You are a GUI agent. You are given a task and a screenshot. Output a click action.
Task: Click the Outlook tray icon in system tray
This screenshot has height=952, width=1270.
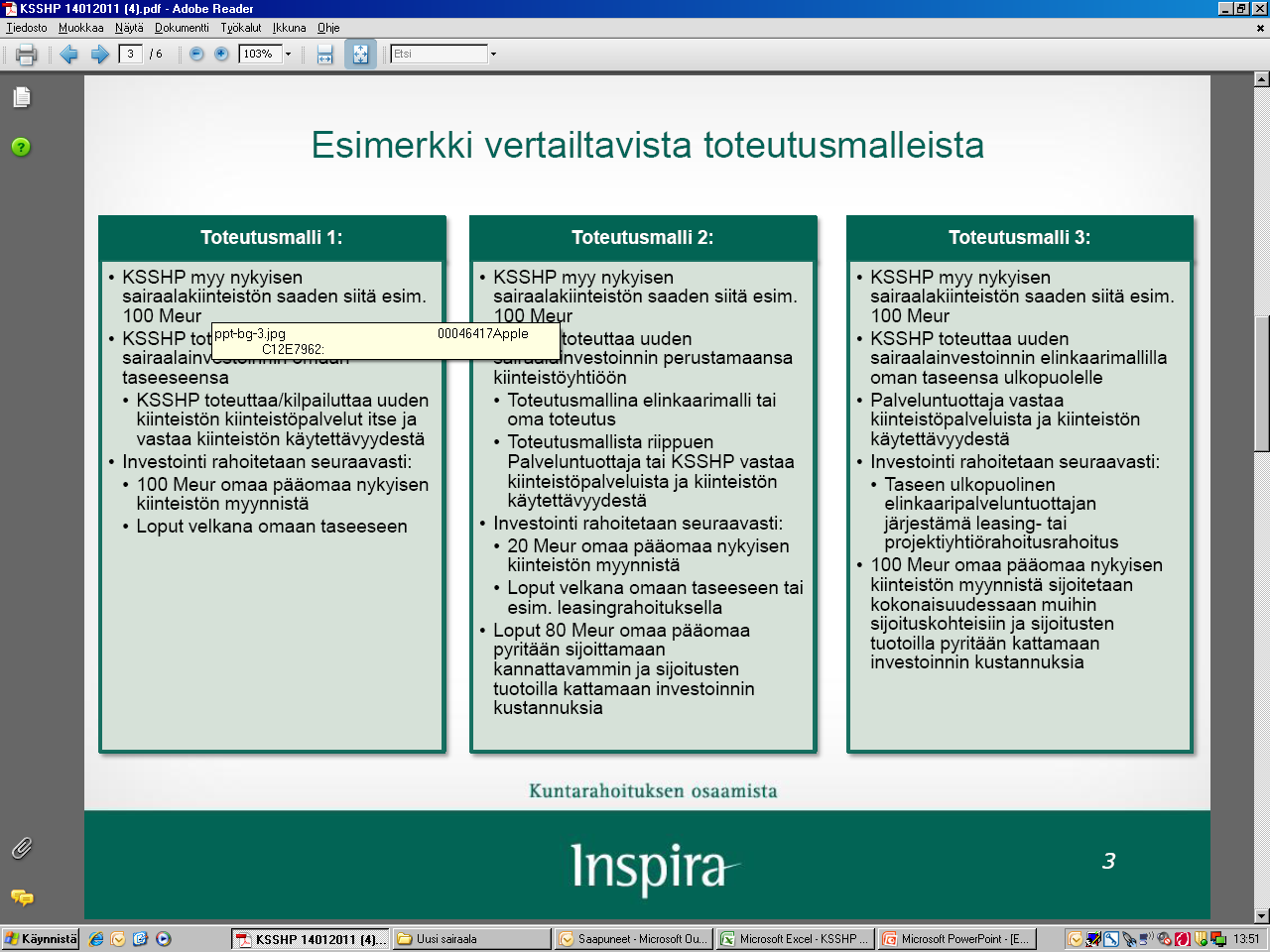[x=1076, y=939]
